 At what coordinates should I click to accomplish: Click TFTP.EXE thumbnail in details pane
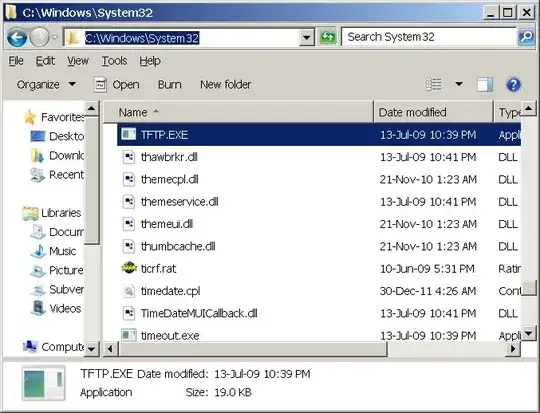coord(44,383)
